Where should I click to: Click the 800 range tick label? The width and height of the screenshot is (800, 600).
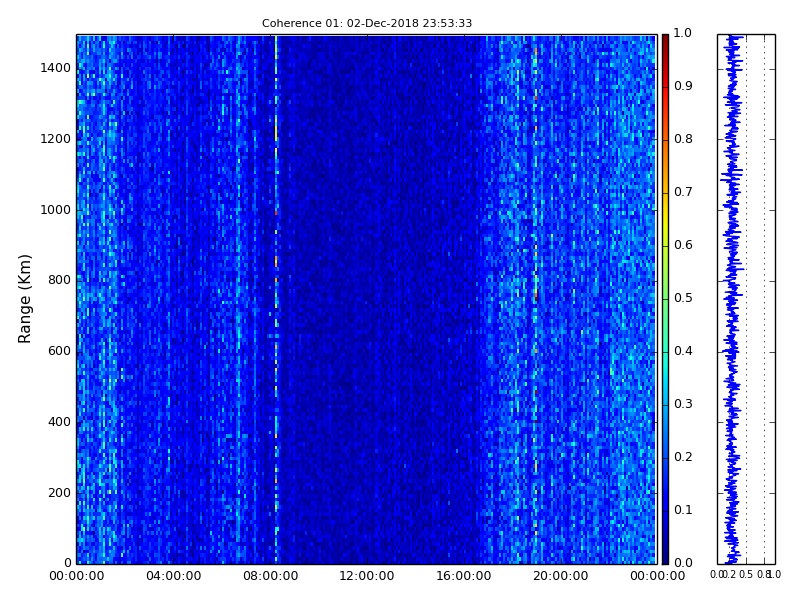coord(59,281)
